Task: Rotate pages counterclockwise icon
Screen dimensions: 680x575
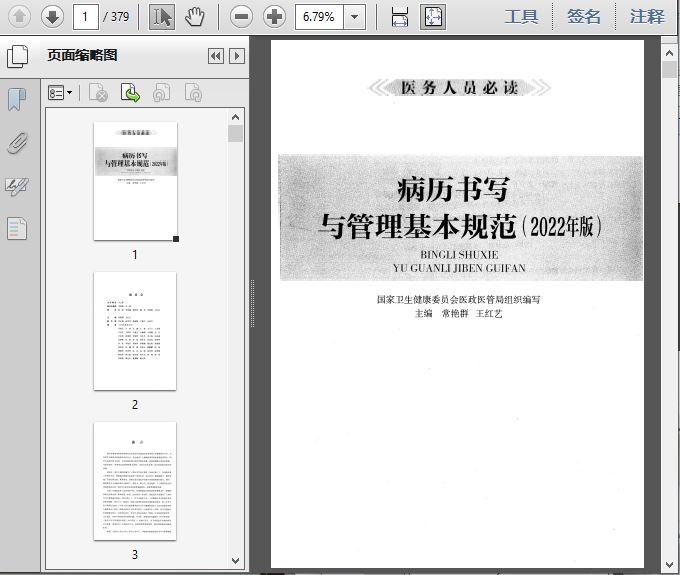Action: [x=162, y=93]
